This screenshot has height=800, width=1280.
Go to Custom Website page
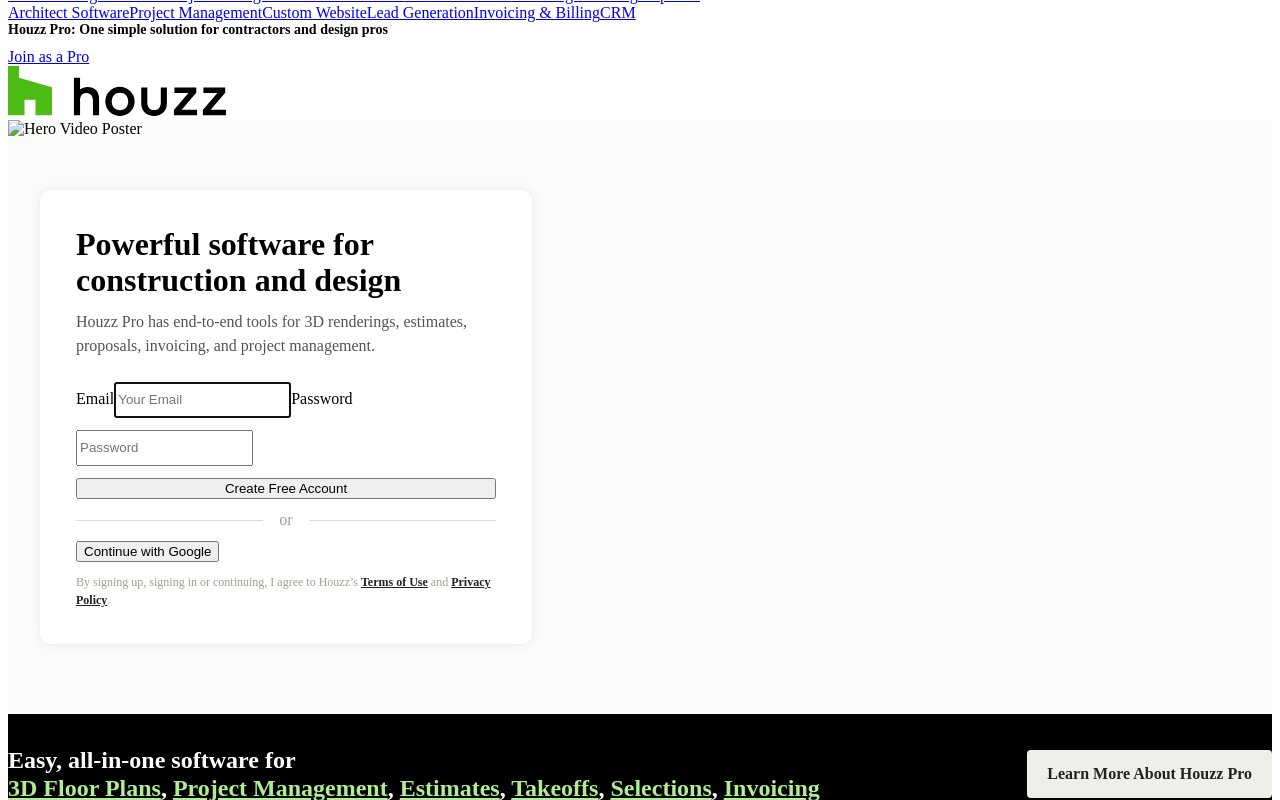point(314,13)
